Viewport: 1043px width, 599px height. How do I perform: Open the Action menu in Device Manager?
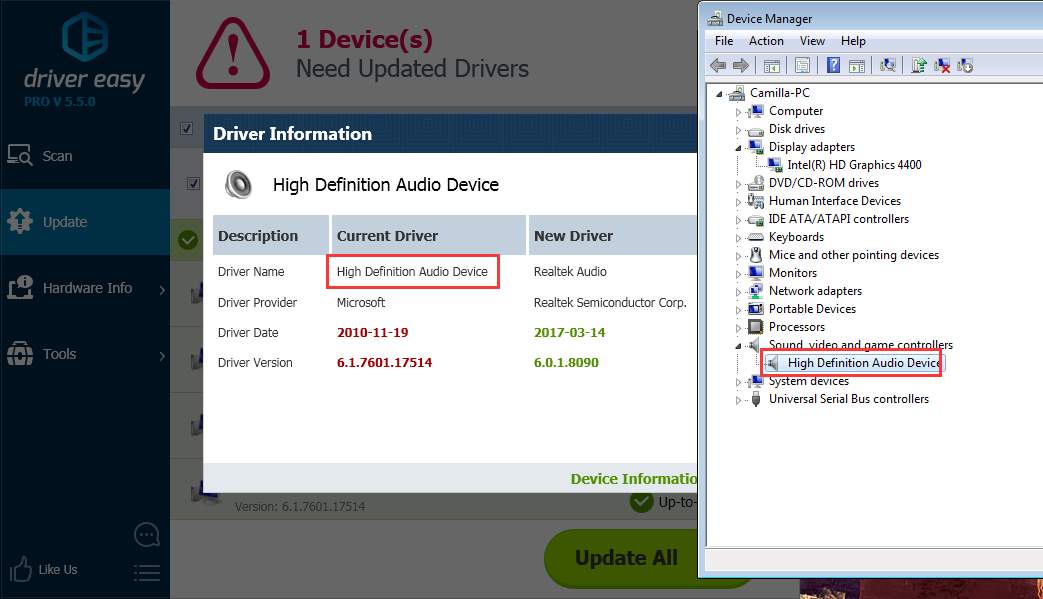766,41
